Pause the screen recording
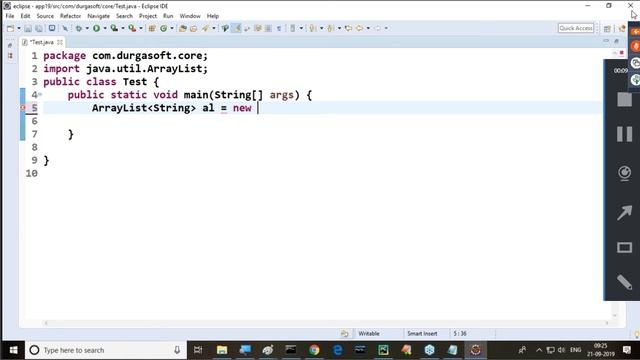The image size is (640, 360). (x=624, y=134)
